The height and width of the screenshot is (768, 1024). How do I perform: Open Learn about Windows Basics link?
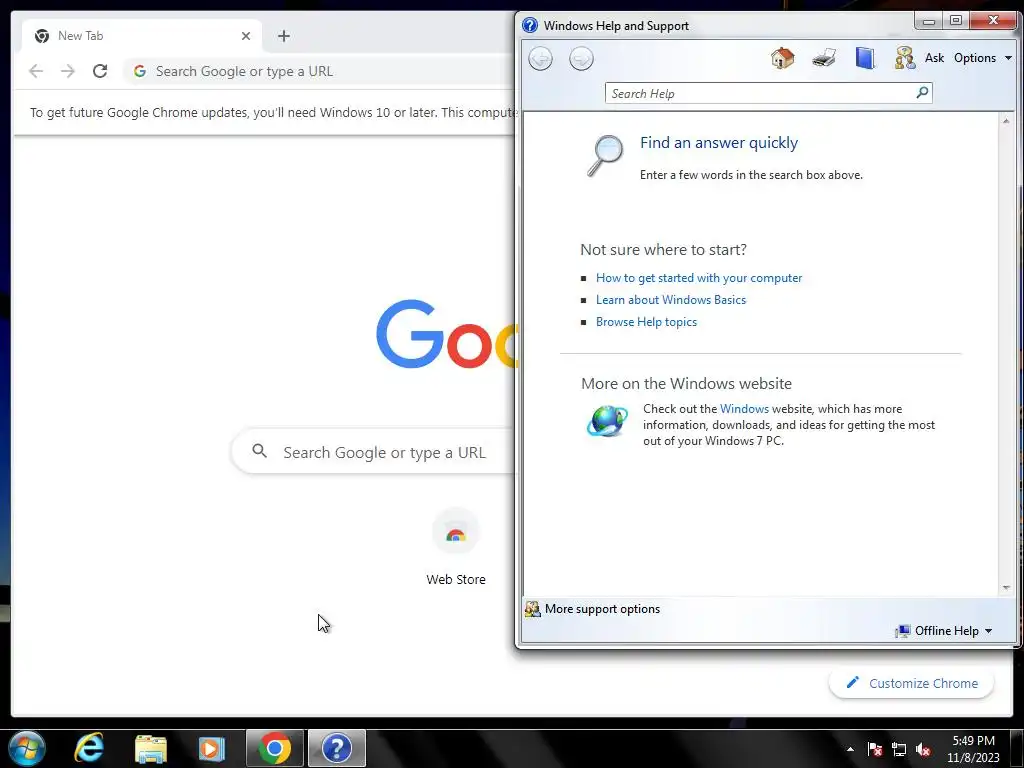[x=671, y=300]
